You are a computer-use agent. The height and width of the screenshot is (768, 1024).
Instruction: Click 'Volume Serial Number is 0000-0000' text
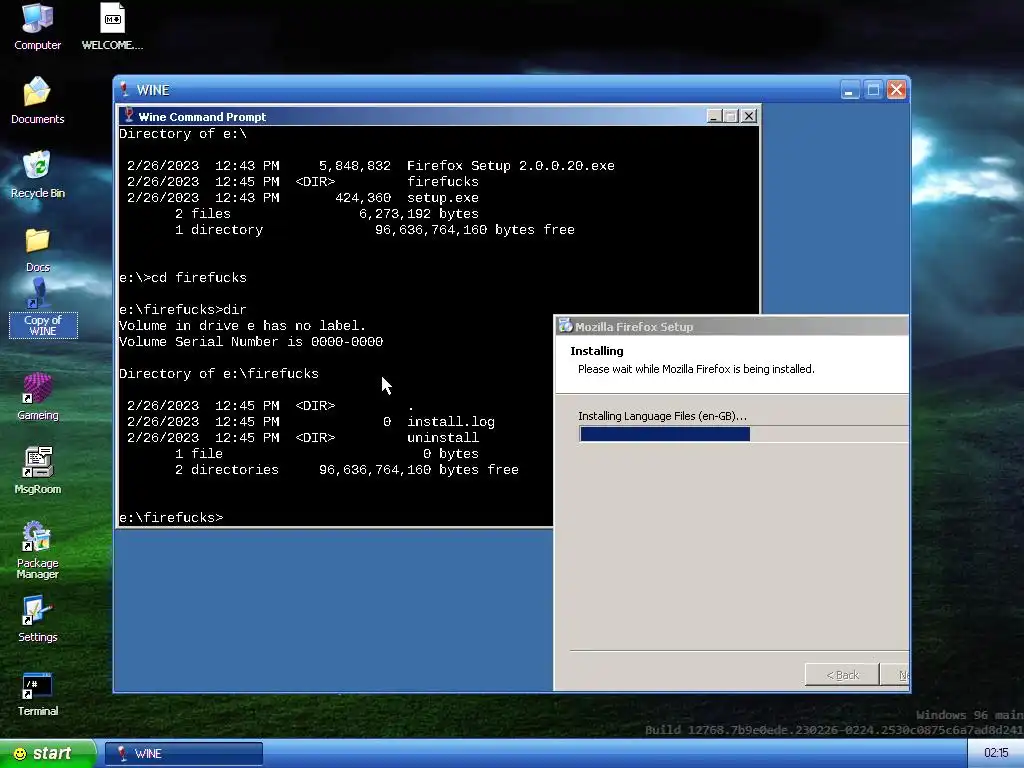[x=251, y=342]
